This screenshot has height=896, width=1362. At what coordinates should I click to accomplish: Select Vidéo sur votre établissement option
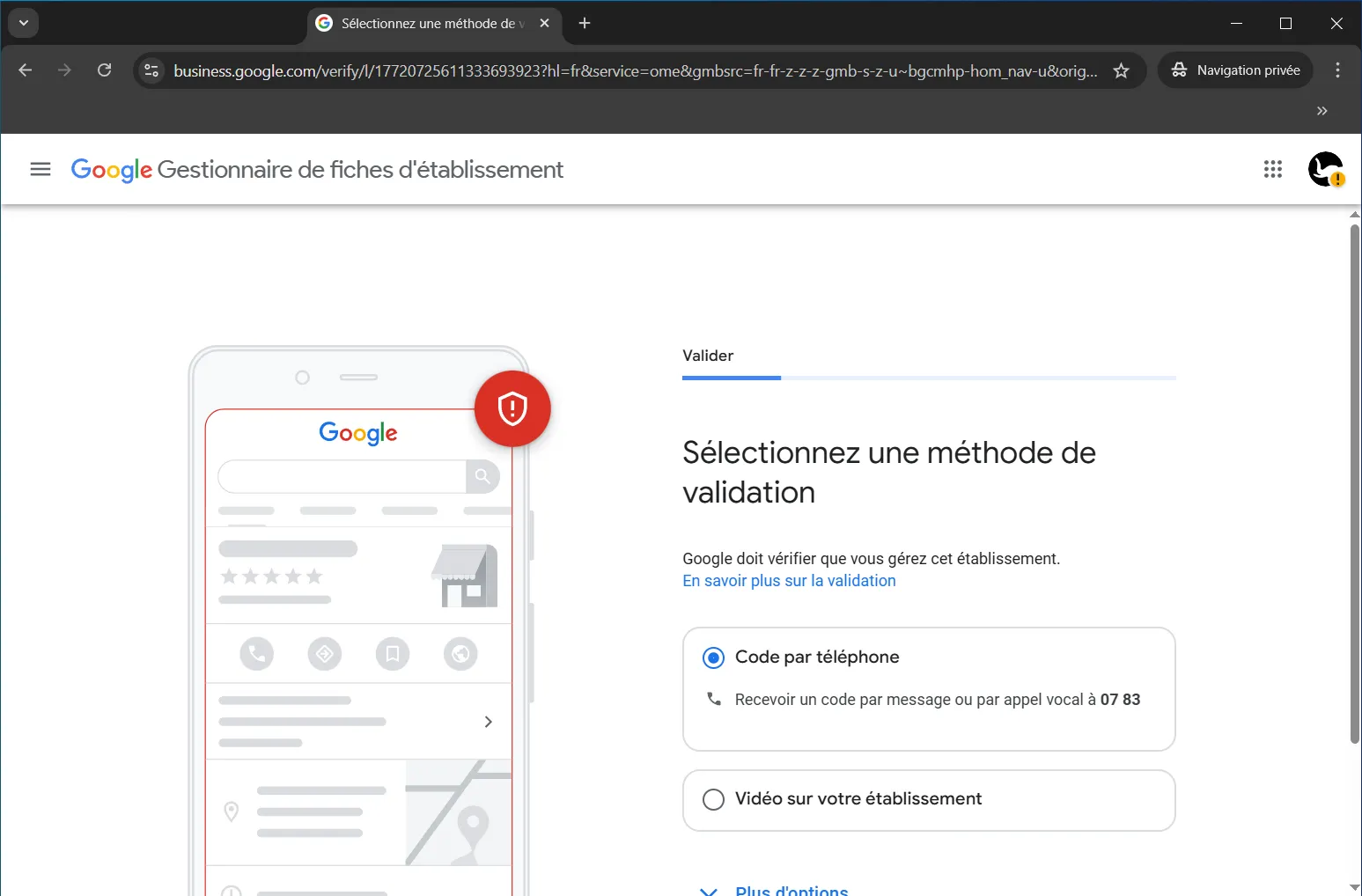pyautogui.click(x=713, y=799)
